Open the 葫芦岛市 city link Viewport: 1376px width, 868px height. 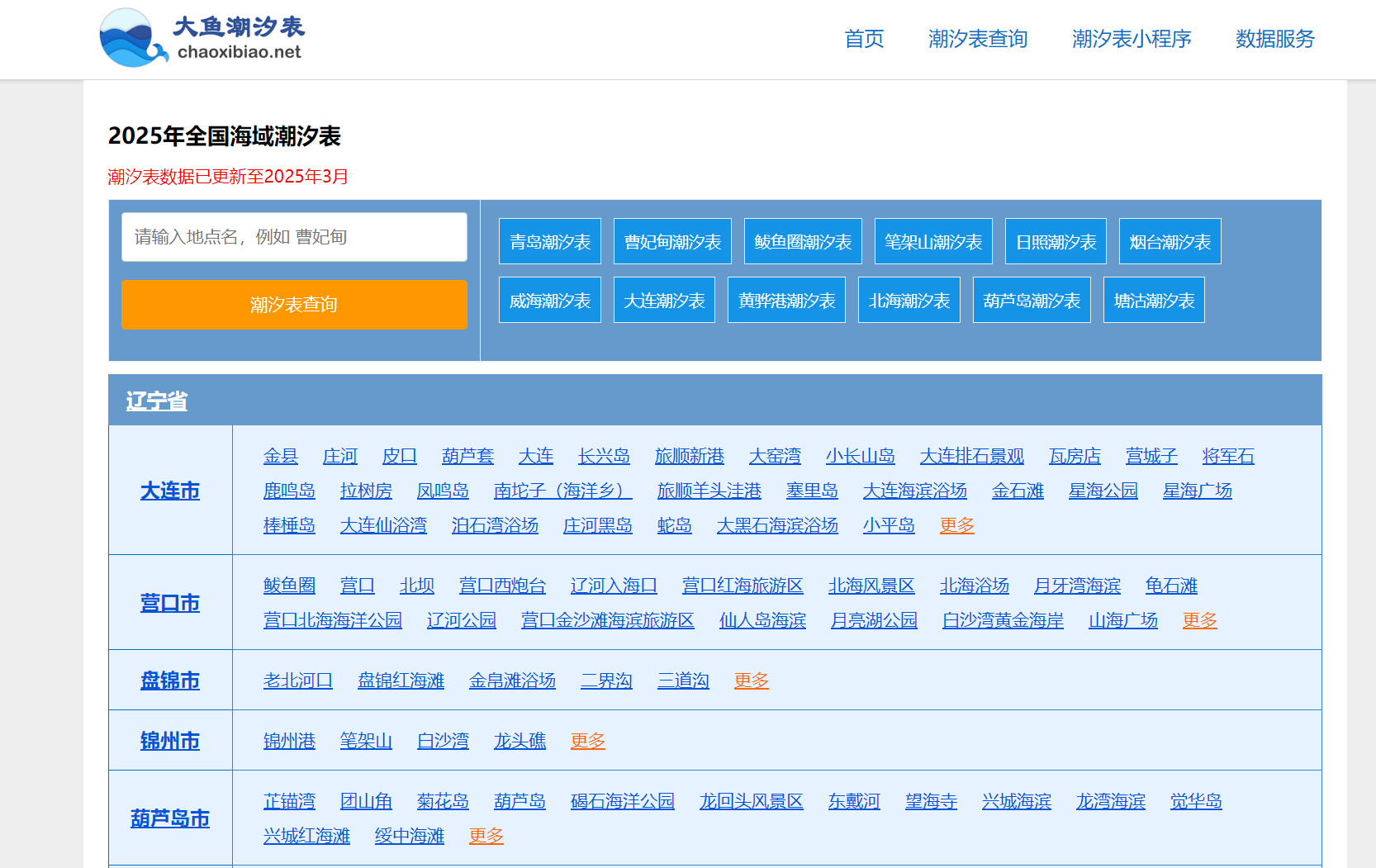(x=170, y=817)
